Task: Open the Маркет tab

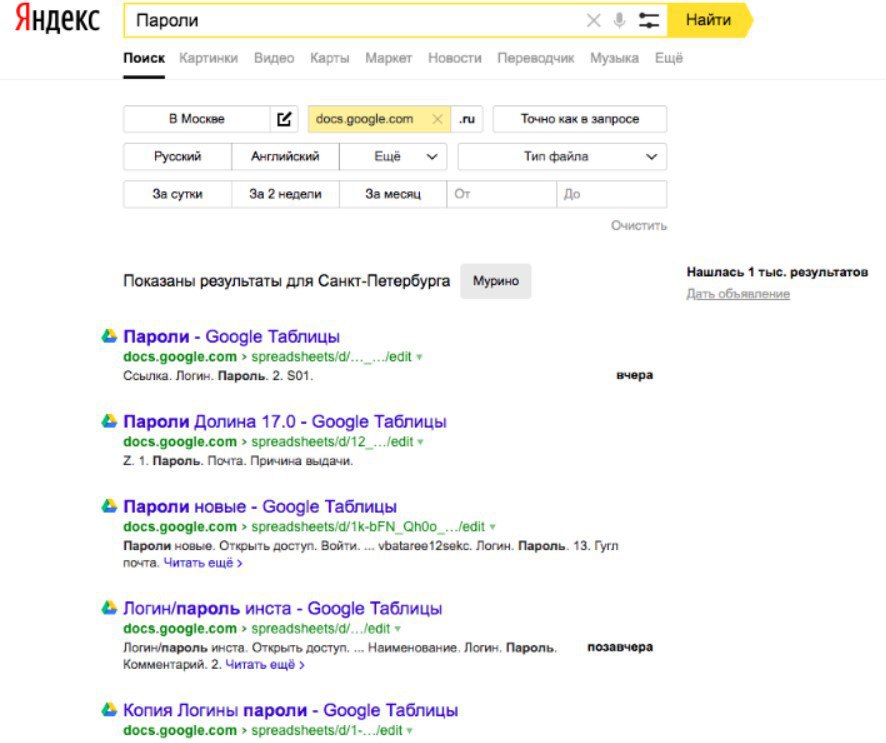Action: point(388,58)
